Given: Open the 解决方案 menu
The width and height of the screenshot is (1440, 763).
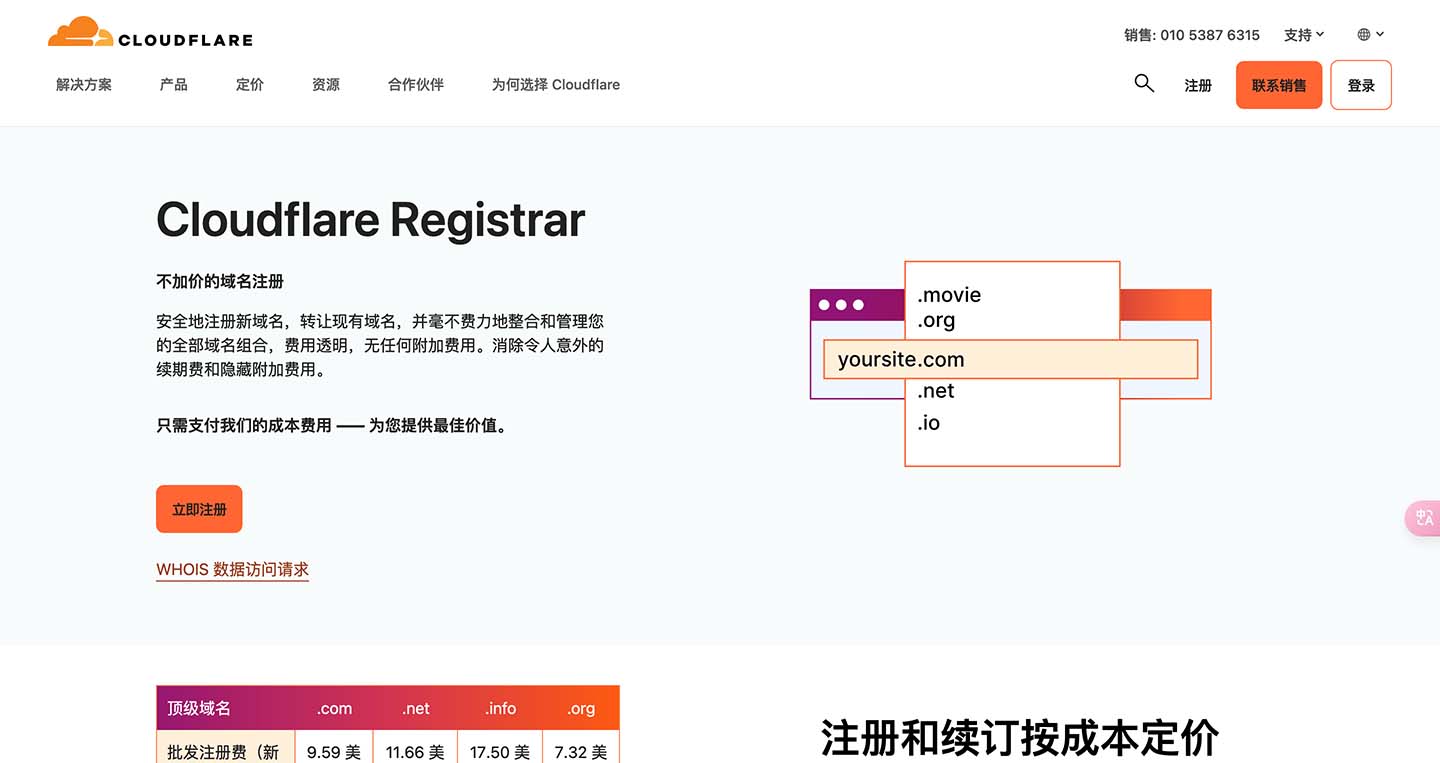Looking at the screenshot, I should tap(84, 85).
